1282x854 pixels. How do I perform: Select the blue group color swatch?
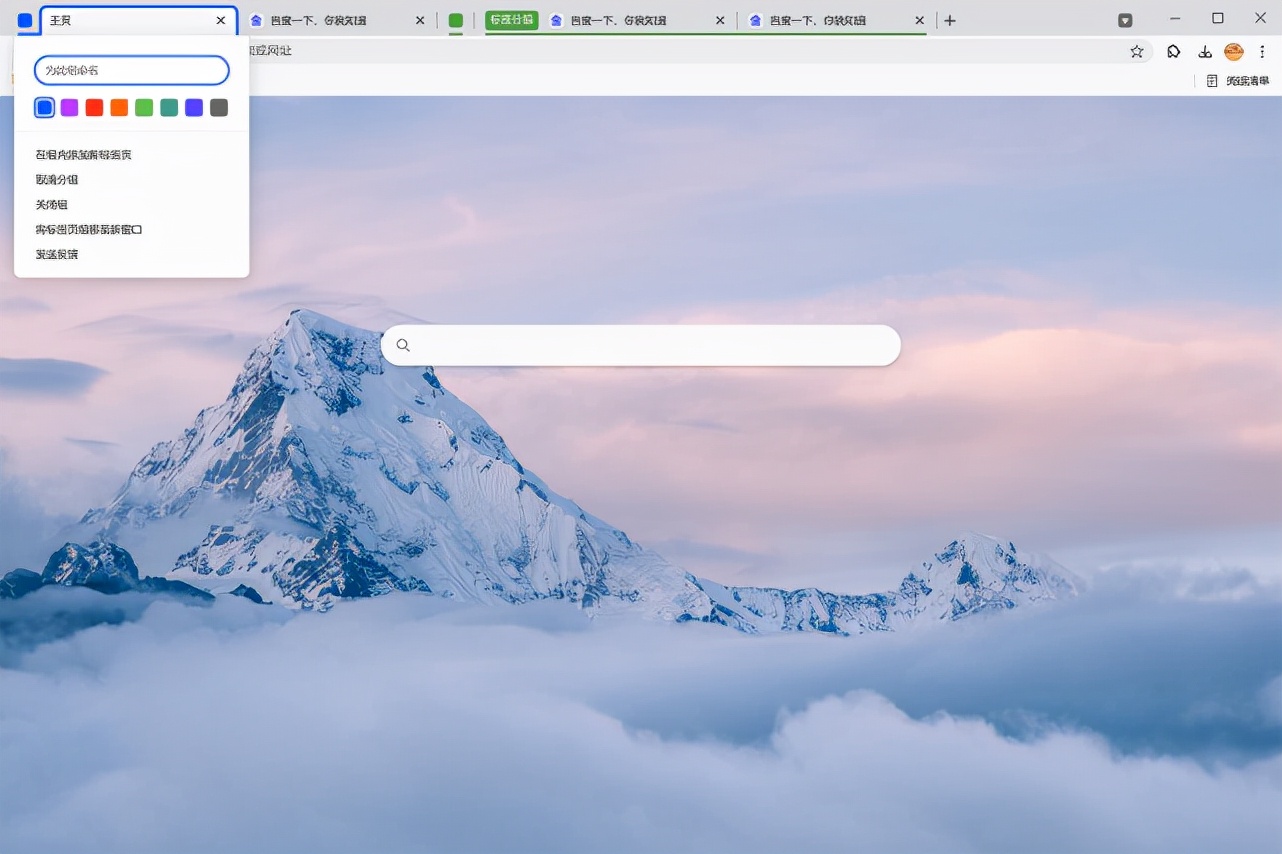(x=44, y=107)
